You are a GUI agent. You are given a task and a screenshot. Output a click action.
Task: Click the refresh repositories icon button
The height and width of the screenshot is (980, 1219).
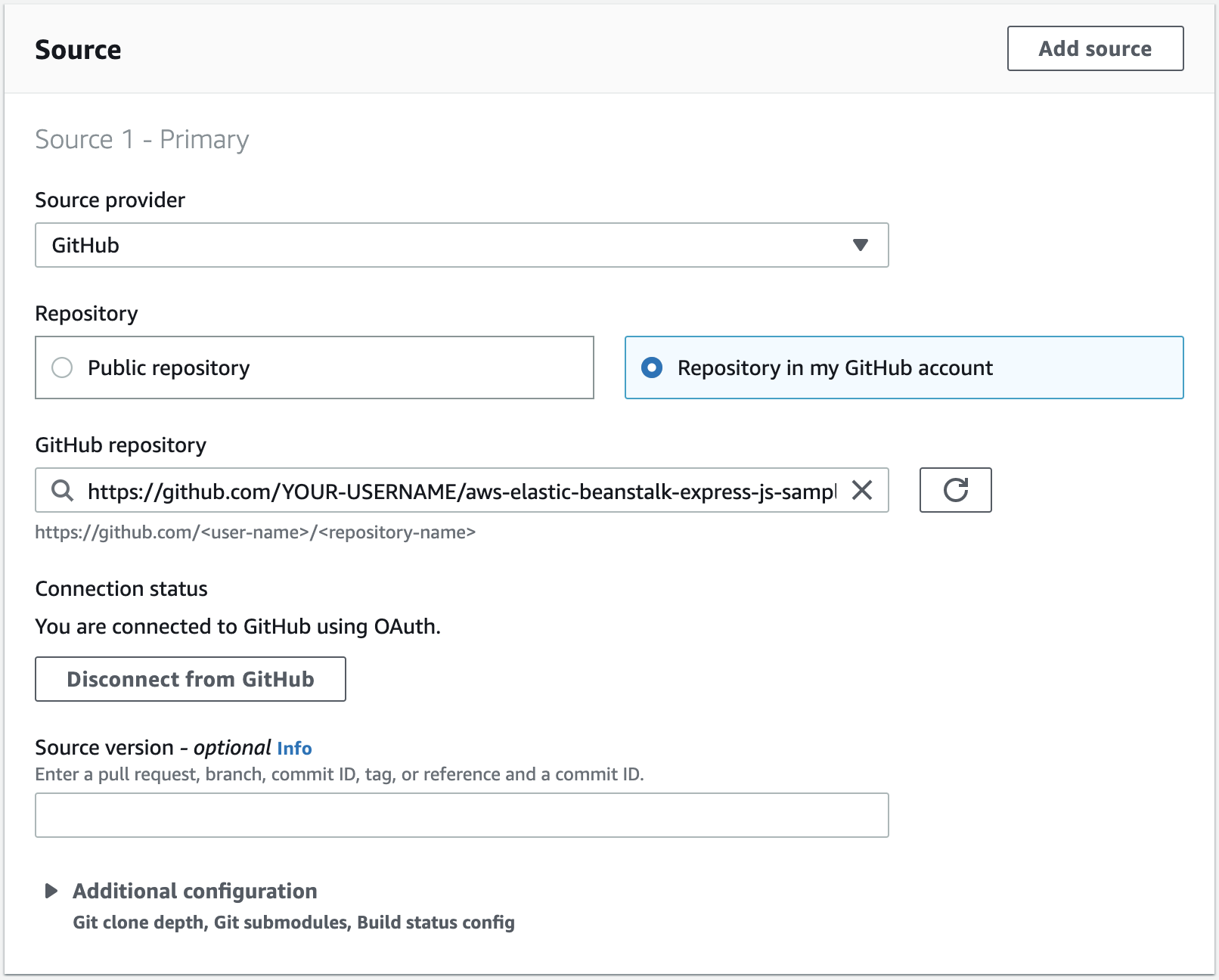[955, 490]
